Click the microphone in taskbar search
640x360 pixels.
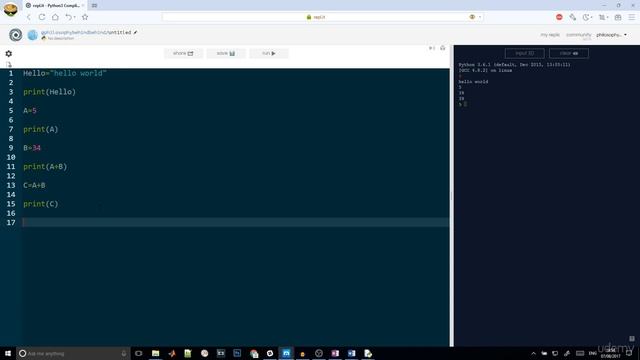(x=124, y=353)
